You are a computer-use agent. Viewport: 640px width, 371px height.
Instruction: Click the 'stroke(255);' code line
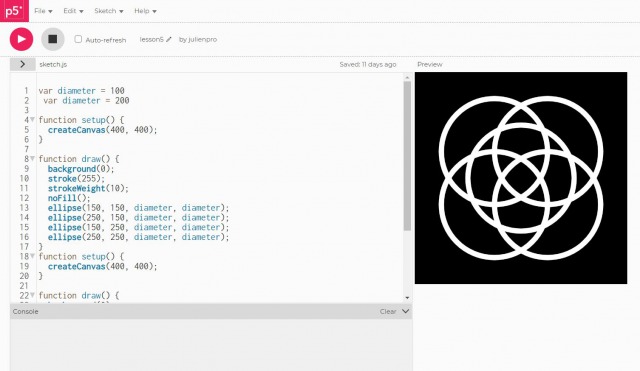pyautogui.click(x=76, y=178)
